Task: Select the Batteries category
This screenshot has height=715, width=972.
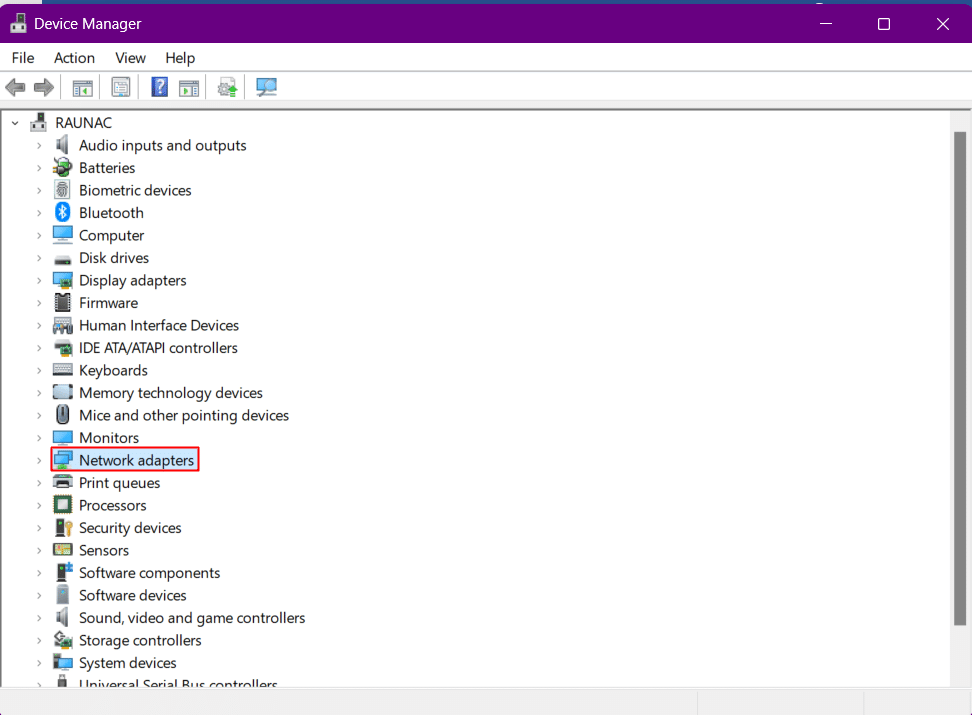Action: pos(107,167)
